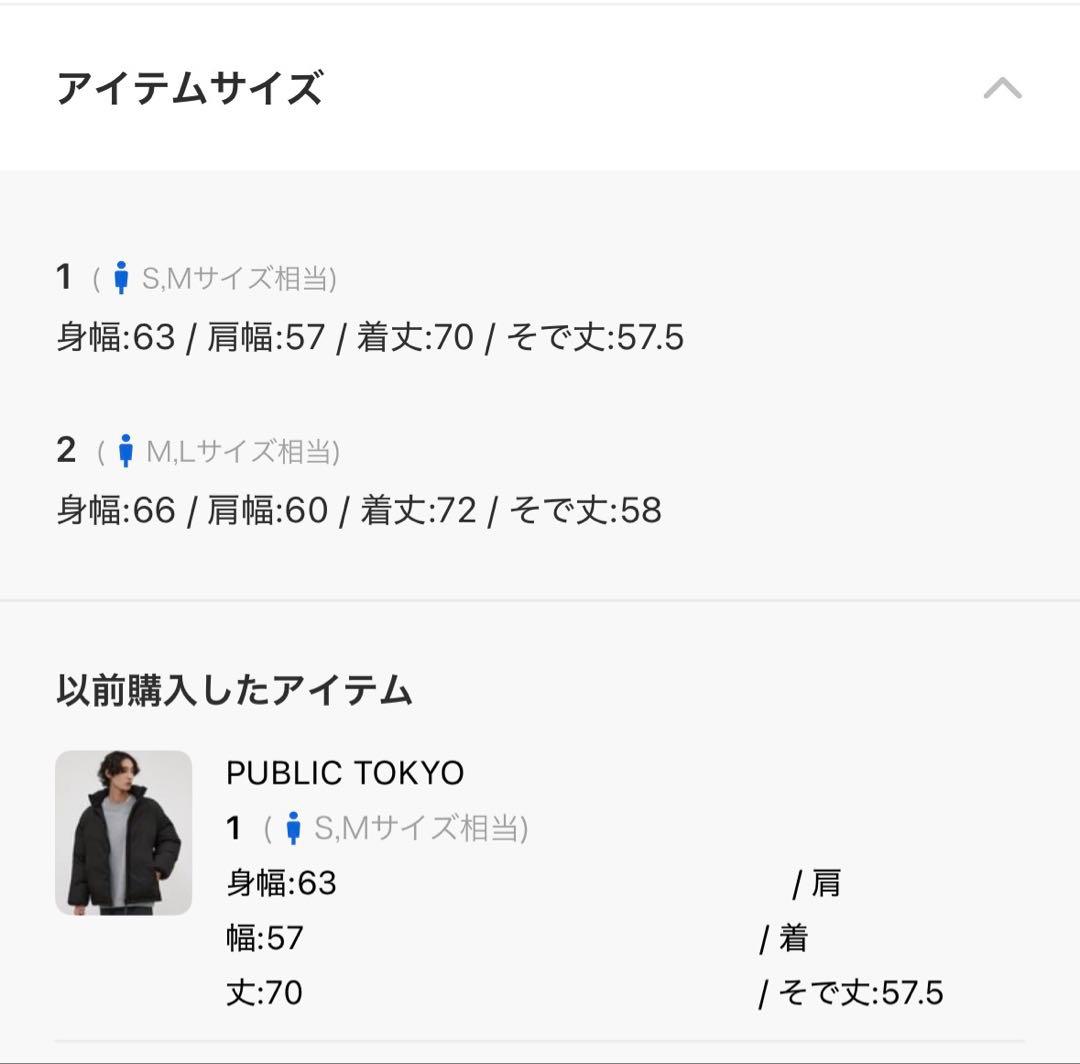Tap the first blue silhouette icon on screen
The height and width of the screenshot is (1064, 1080).
122,279
